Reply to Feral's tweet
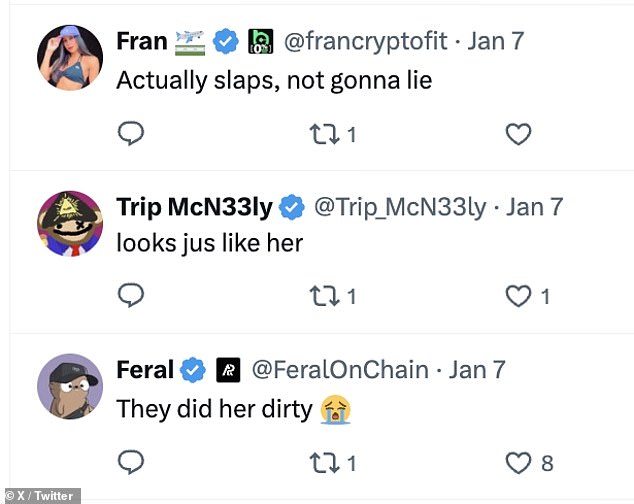This screenshot has height=504, width=634. point(131,462)
